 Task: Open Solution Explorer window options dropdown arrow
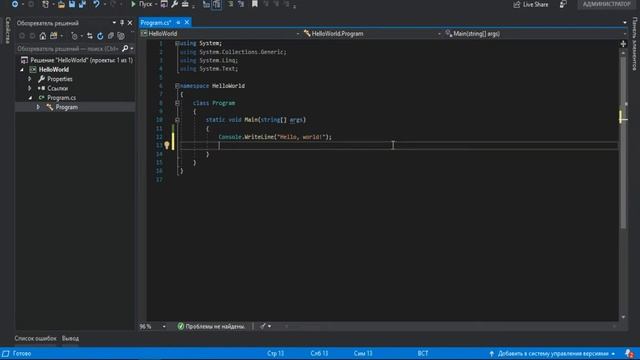coord(114,23)
